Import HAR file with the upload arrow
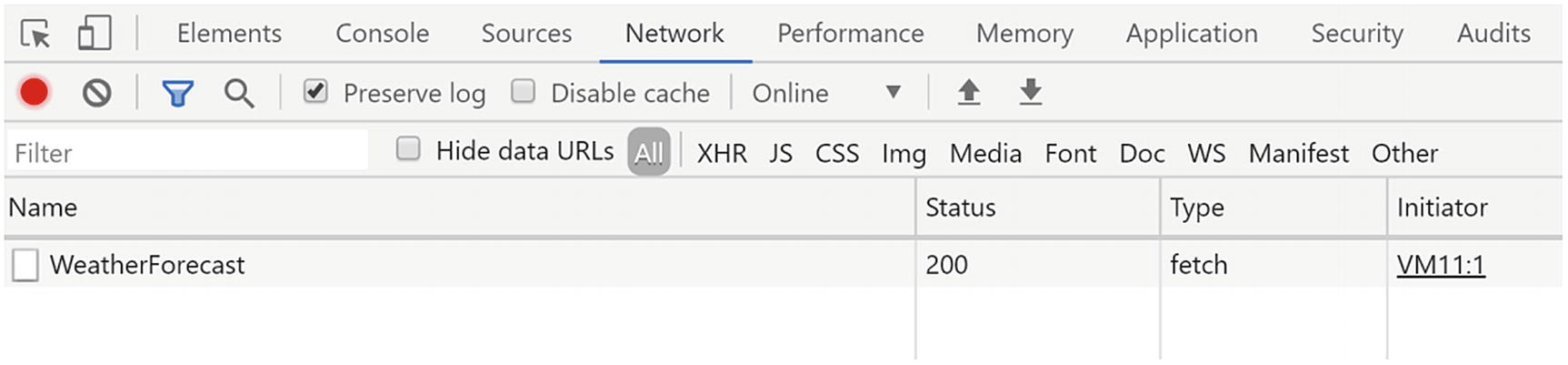1568x365 pixels. (969, 91)
